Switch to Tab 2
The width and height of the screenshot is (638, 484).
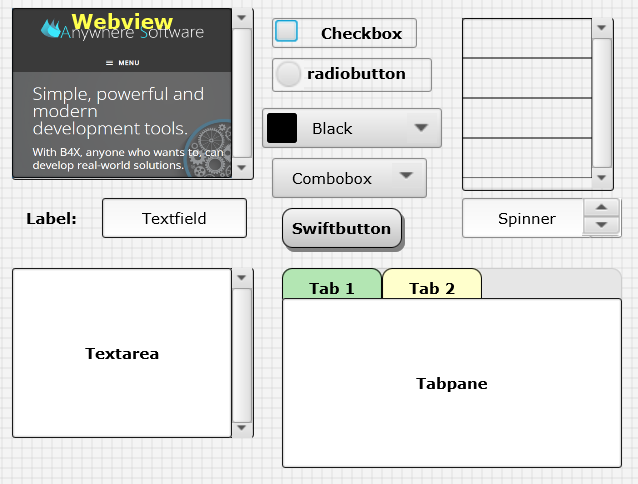click(x=432, y=284)
